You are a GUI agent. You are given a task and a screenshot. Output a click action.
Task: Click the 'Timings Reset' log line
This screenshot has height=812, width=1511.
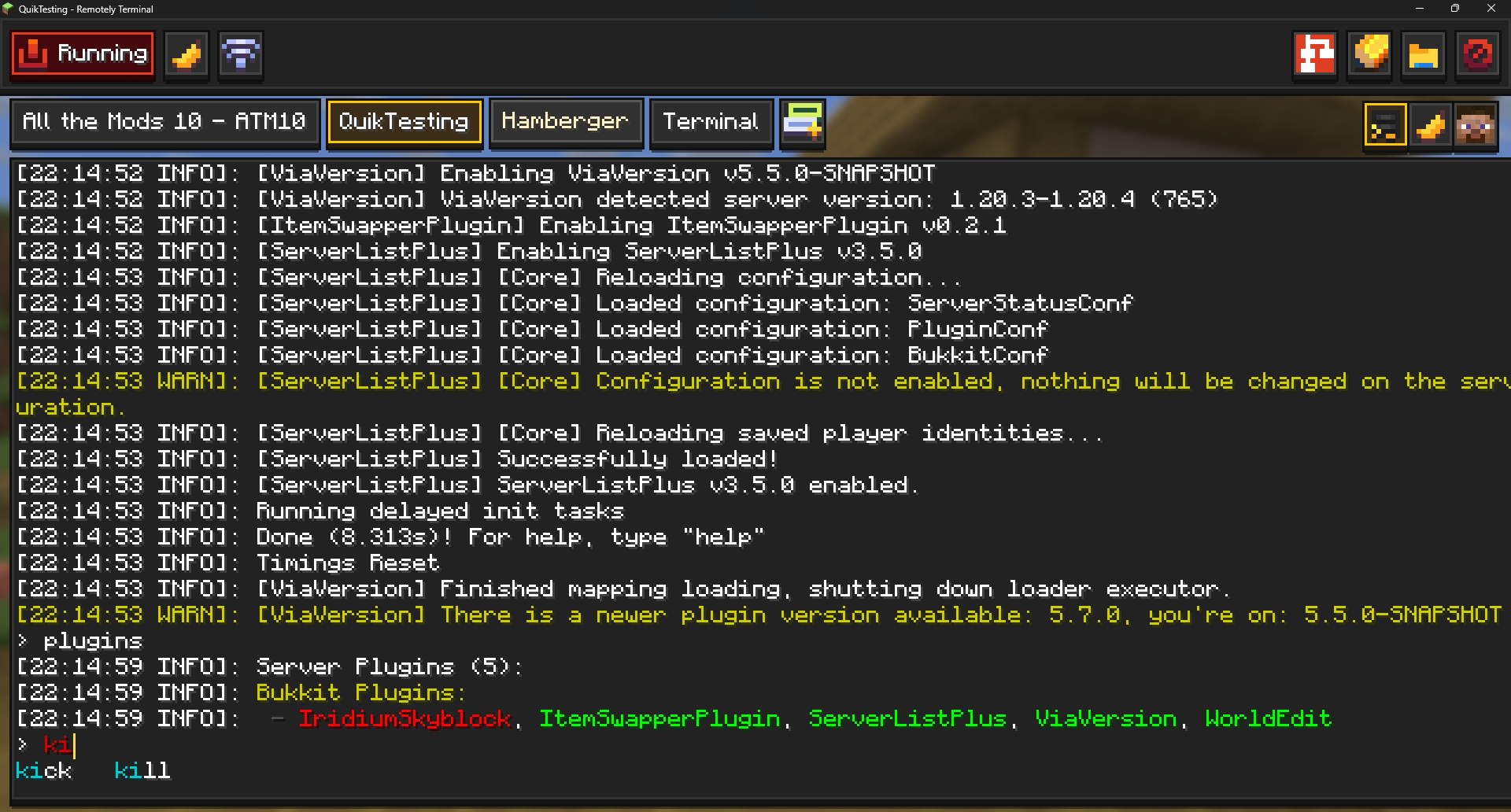coord(227,563)
